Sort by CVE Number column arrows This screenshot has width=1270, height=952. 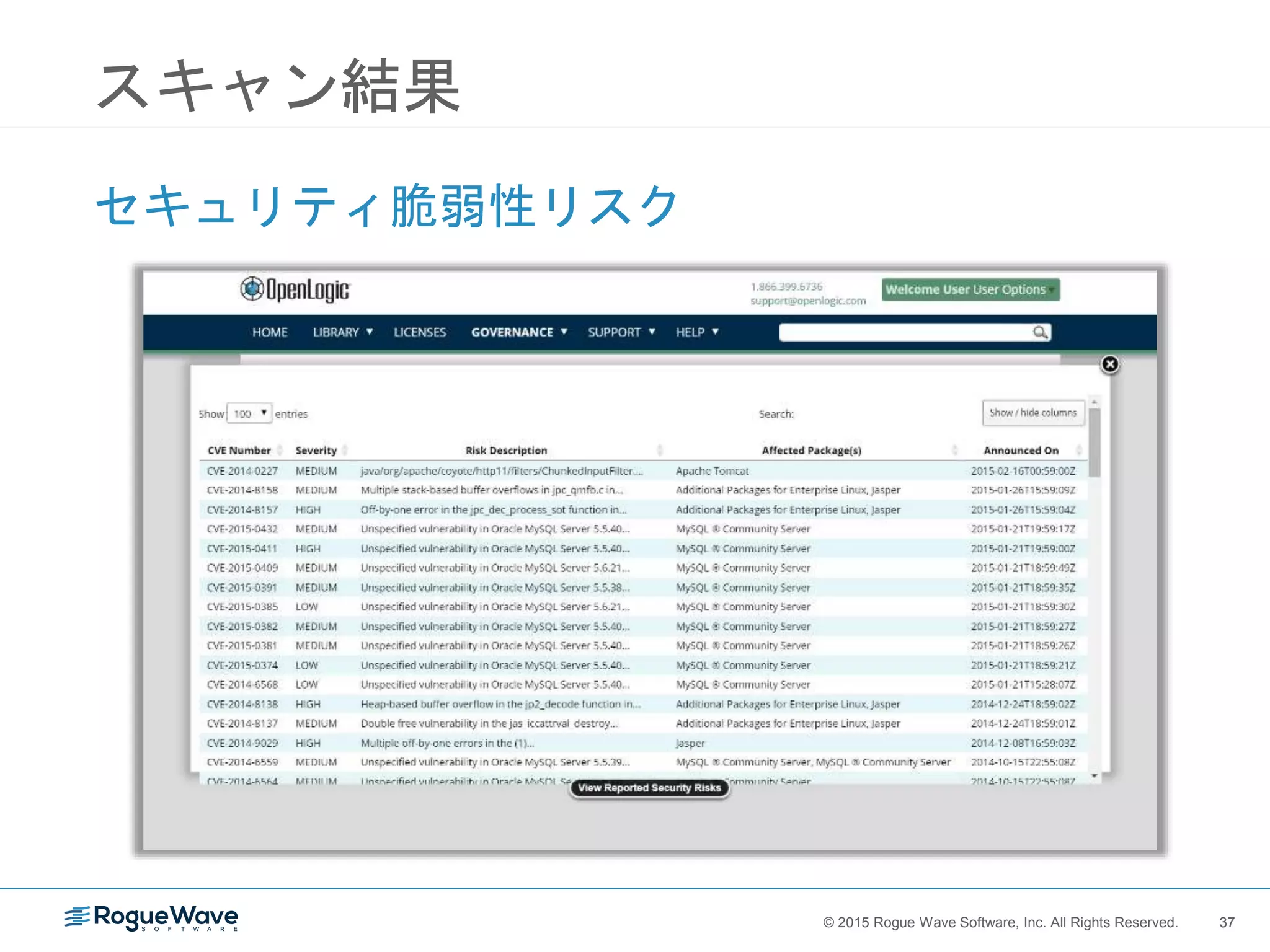280,450
